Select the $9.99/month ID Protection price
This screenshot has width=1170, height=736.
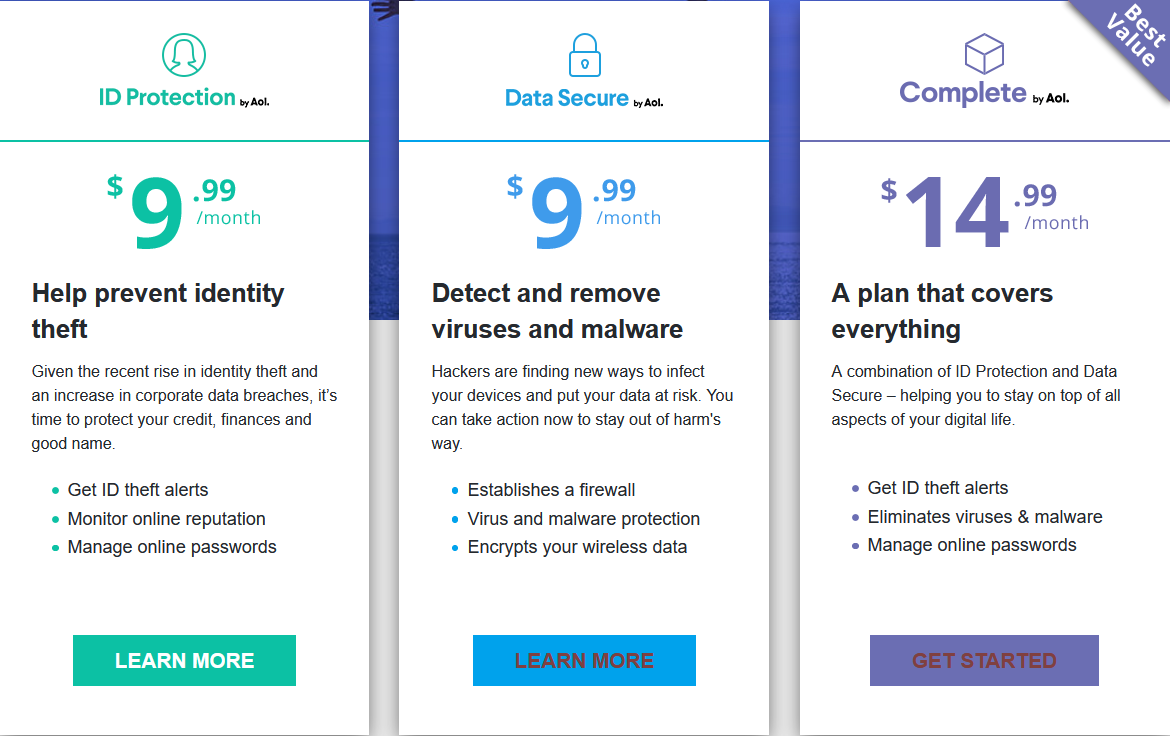coord(184,211)
